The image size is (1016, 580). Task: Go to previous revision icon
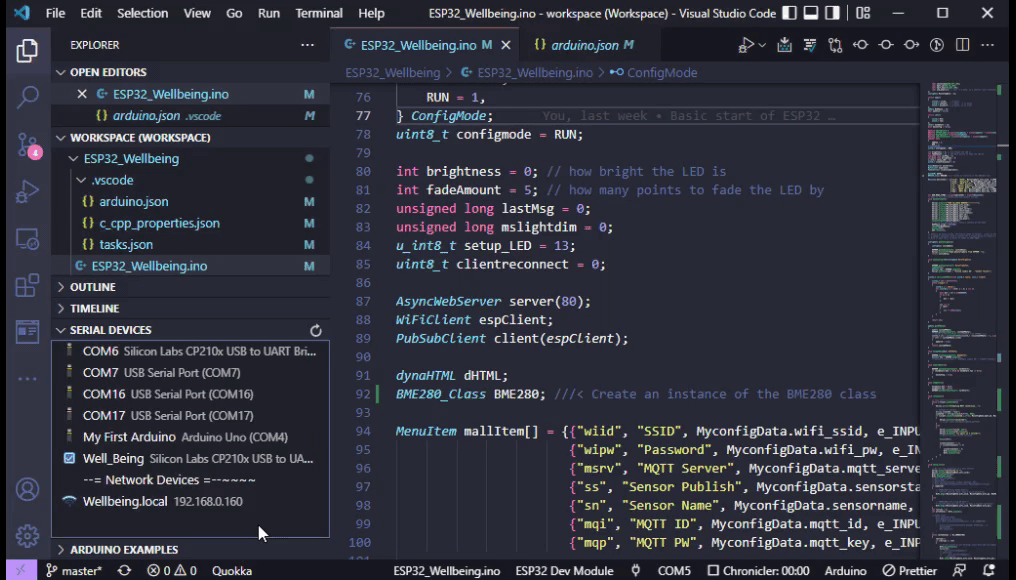tap(860, 45)
